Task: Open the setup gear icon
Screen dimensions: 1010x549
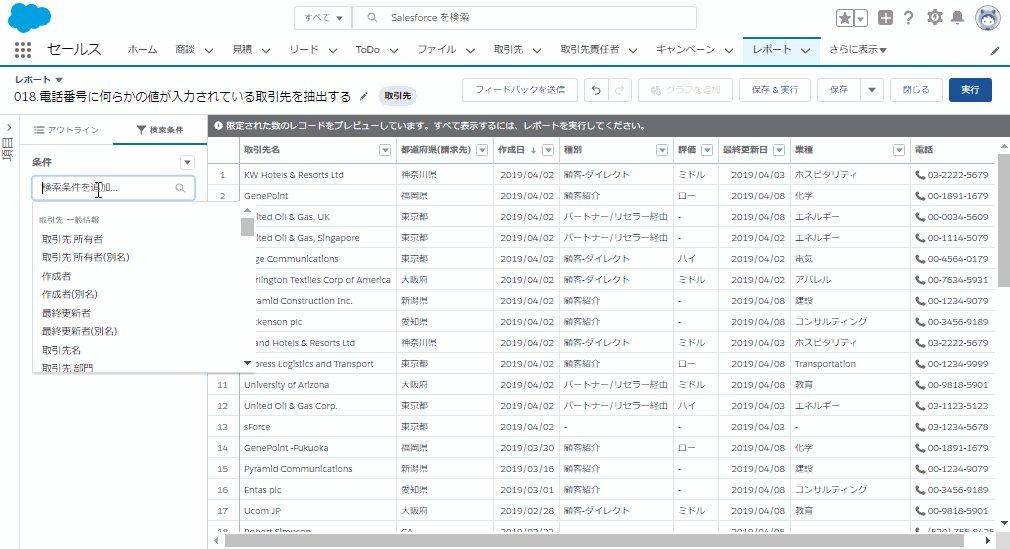Action: pyautogui.click(x=934, y=17)
